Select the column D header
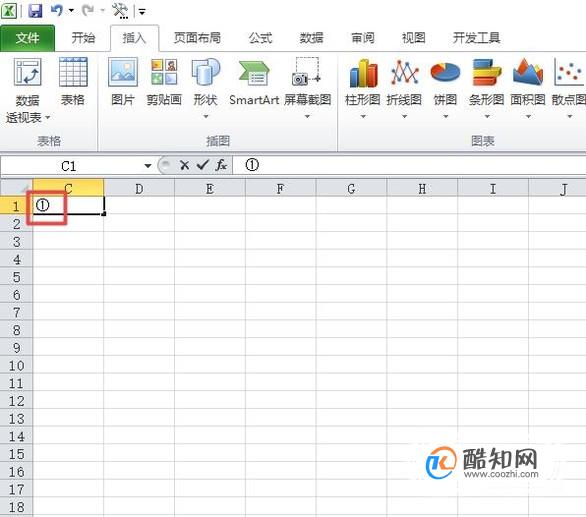Screen dimensions: 586x517 pos(139,188)
